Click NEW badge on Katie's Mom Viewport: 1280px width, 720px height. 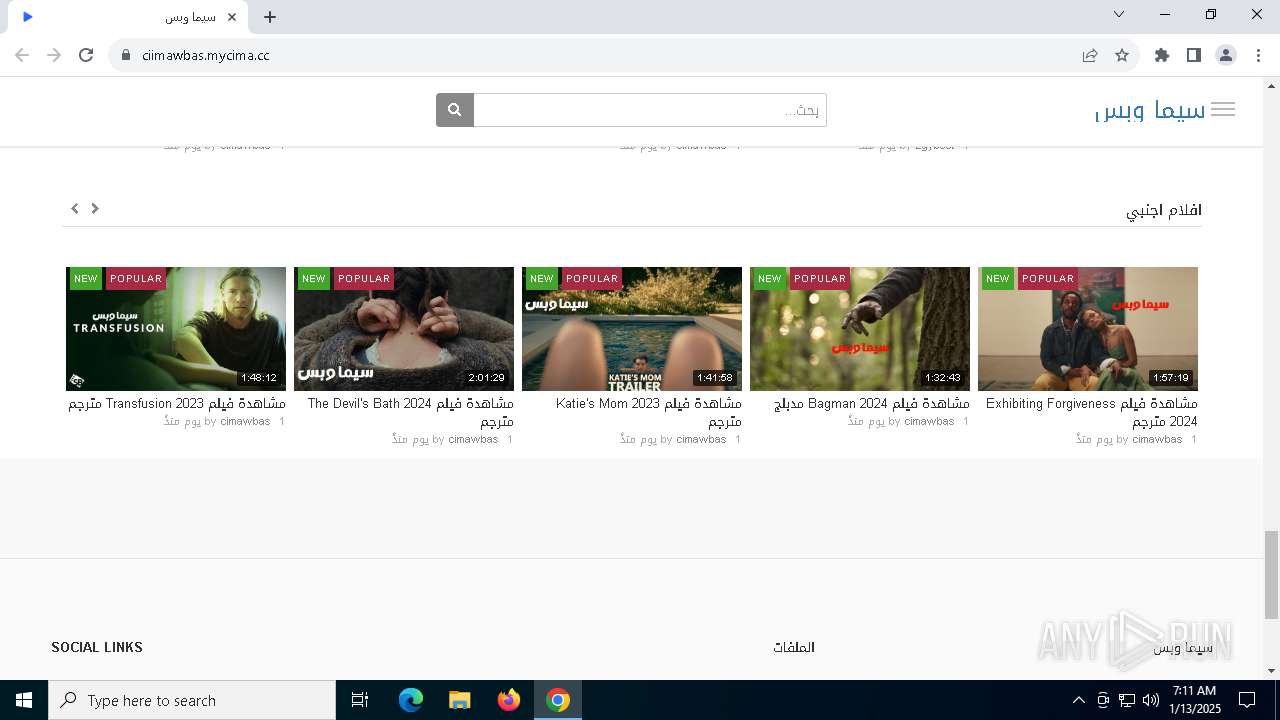(x=542, y=279)
